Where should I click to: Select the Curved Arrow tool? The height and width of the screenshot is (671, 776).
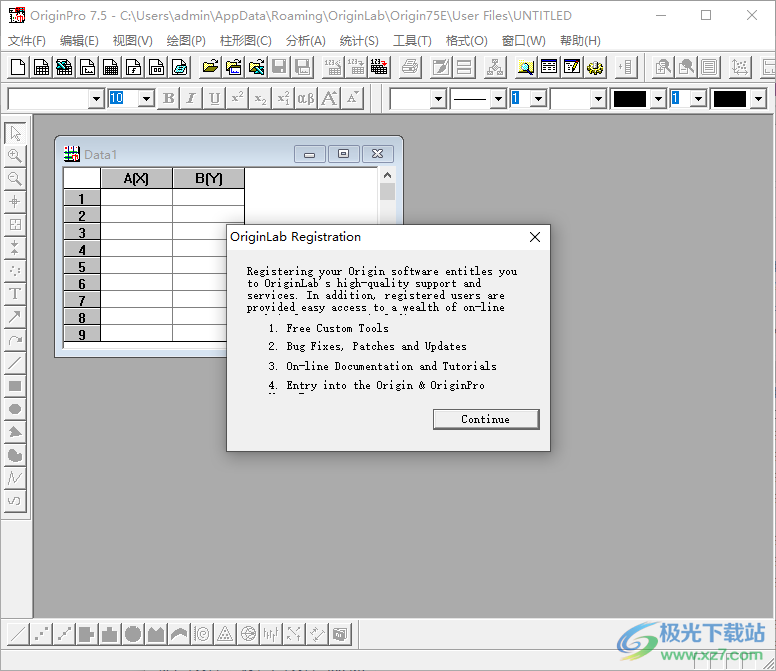click(x=15, y=339)
